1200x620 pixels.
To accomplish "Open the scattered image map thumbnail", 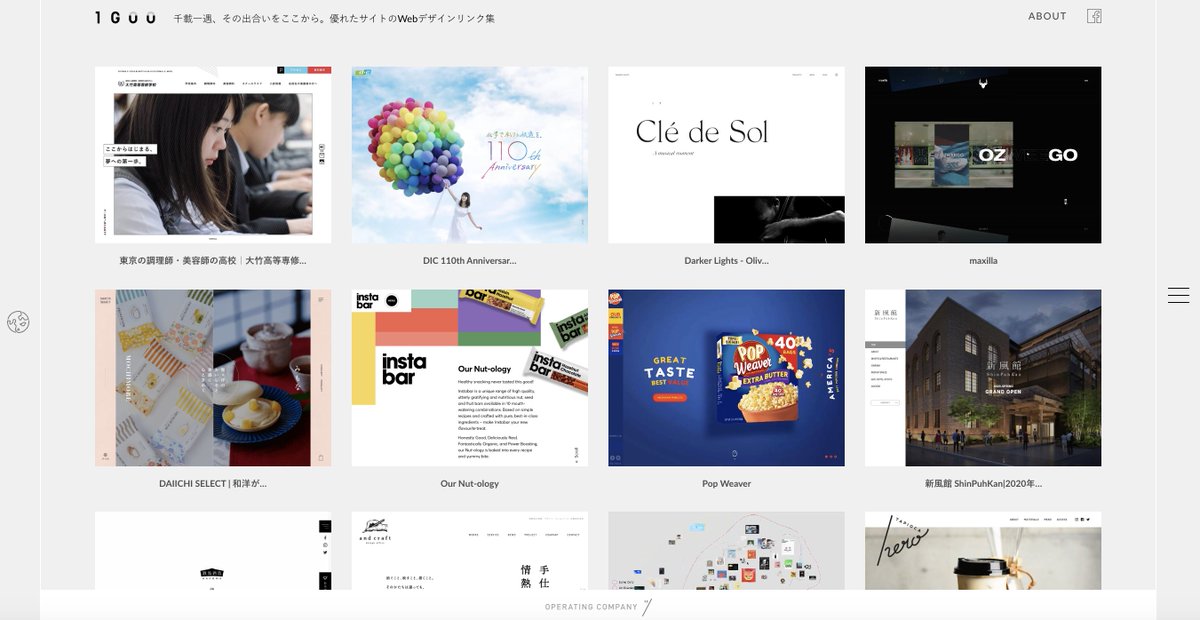I will coord(726,551).
